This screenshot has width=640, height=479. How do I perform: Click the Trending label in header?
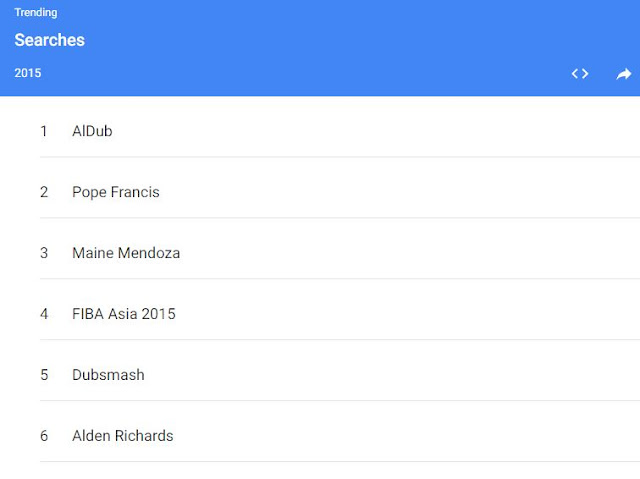pyautogui.click(x=36, y=13)
